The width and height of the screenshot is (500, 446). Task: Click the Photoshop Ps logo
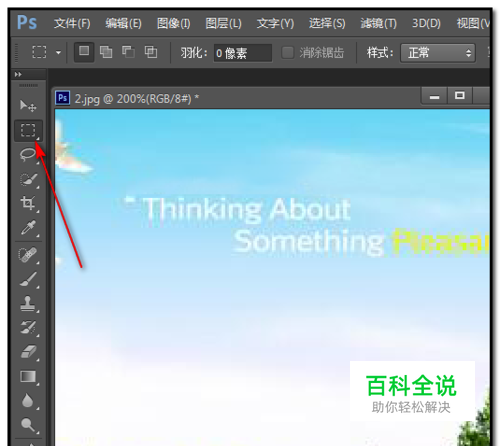point(27,23)
